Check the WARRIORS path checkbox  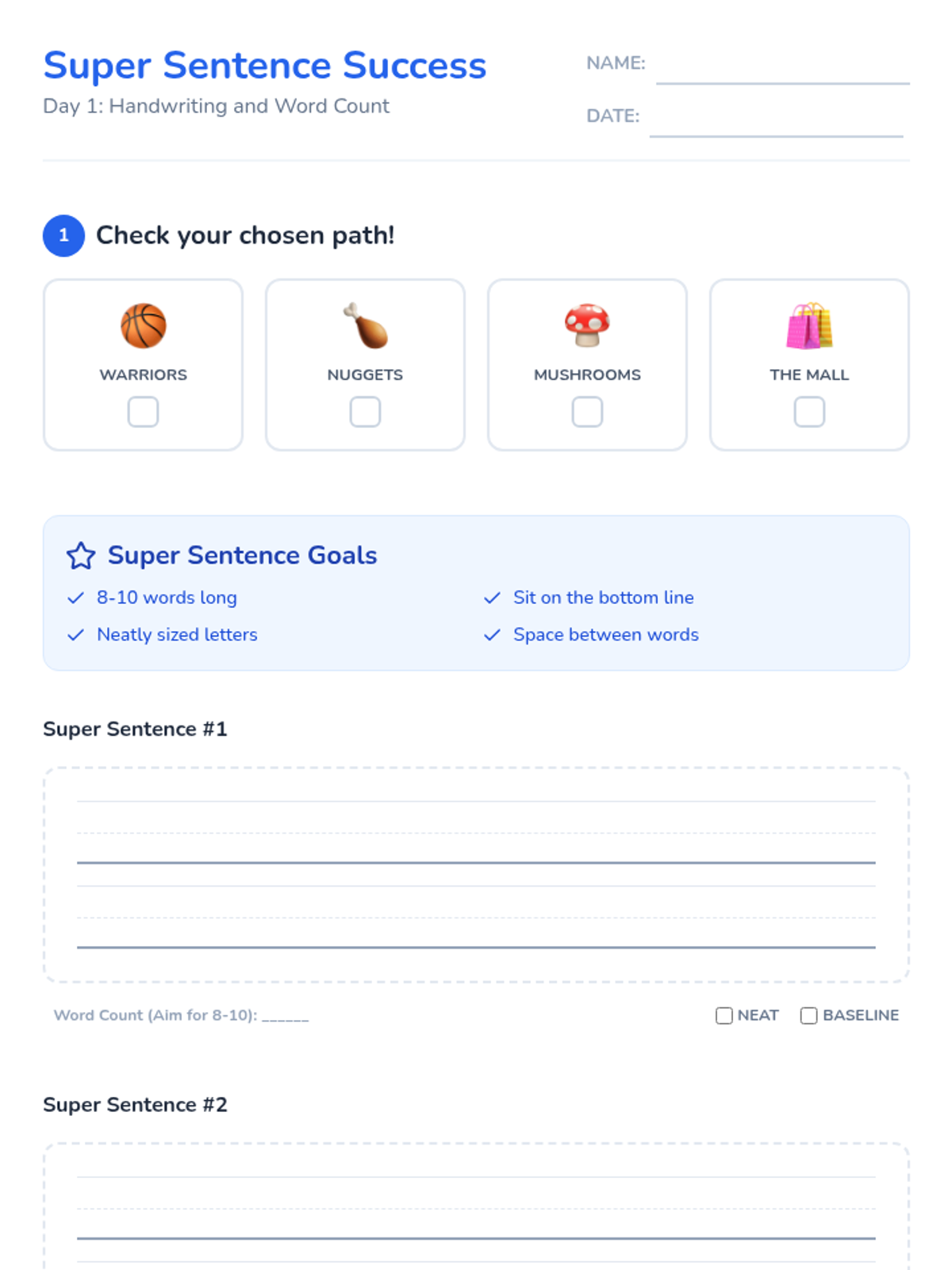[x=144, y=412]
